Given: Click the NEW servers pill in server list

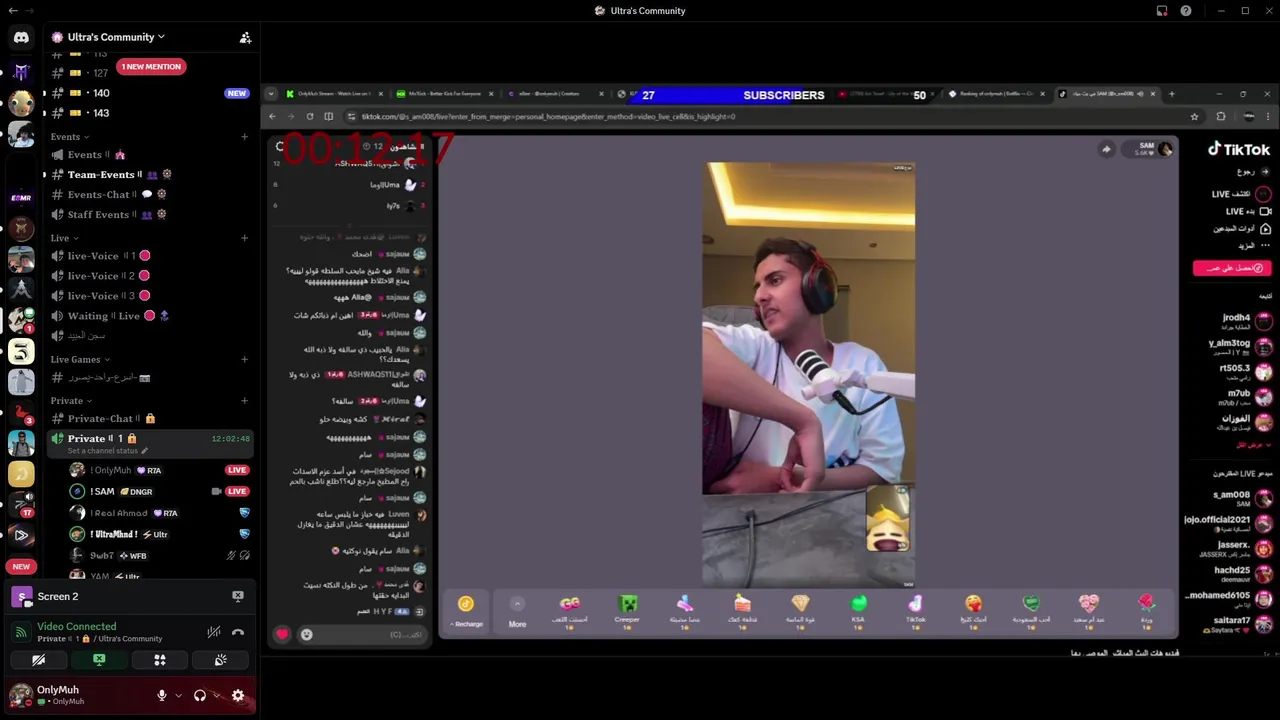Looking at the screenshot, I should [x=21, y=566].
